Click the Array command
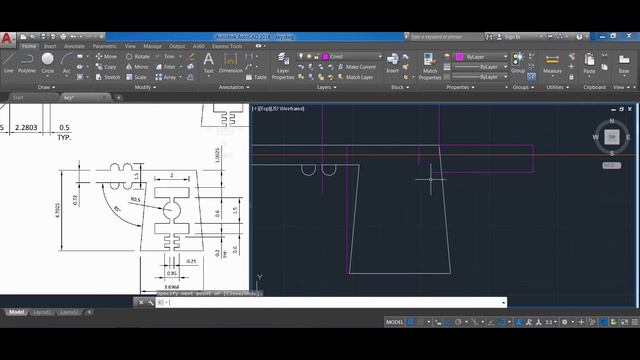 (166, 77)
